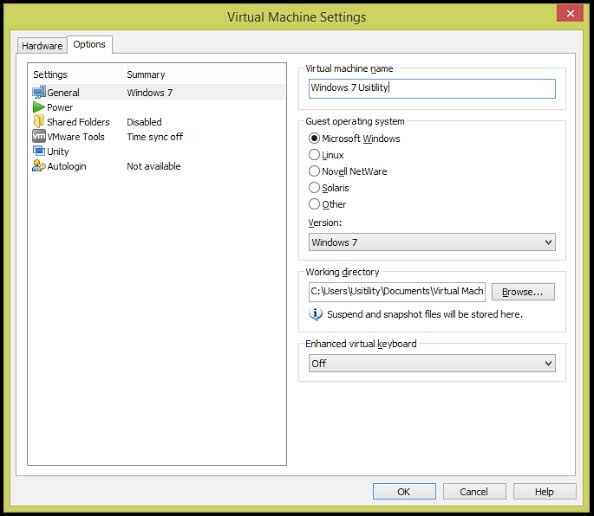Click the green Power arrow icon
Screen dimensions: 594x516
tap(39, 107)
